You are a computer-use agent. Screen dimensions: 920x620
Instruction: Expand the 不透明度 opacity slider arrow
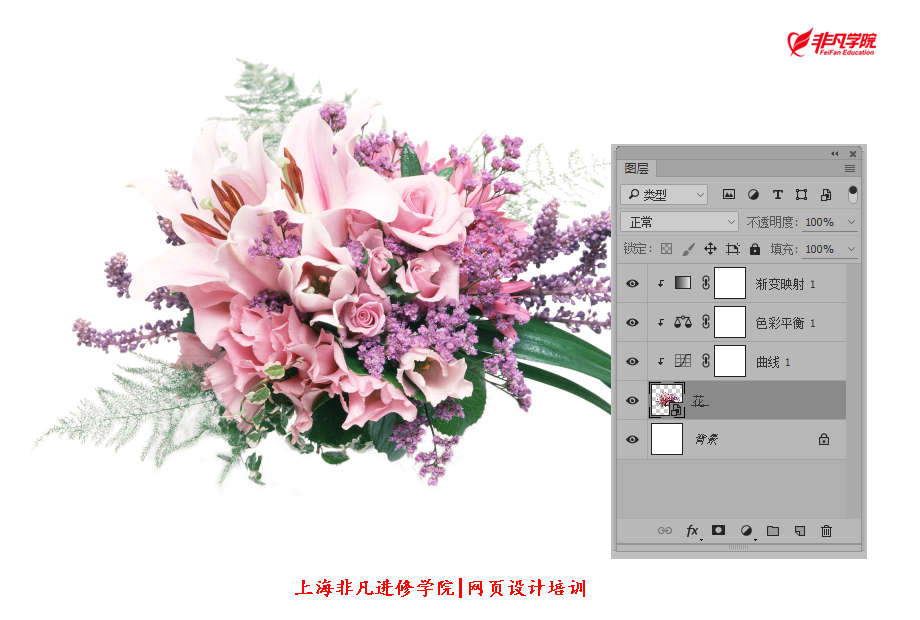click(x=851, y=222)
